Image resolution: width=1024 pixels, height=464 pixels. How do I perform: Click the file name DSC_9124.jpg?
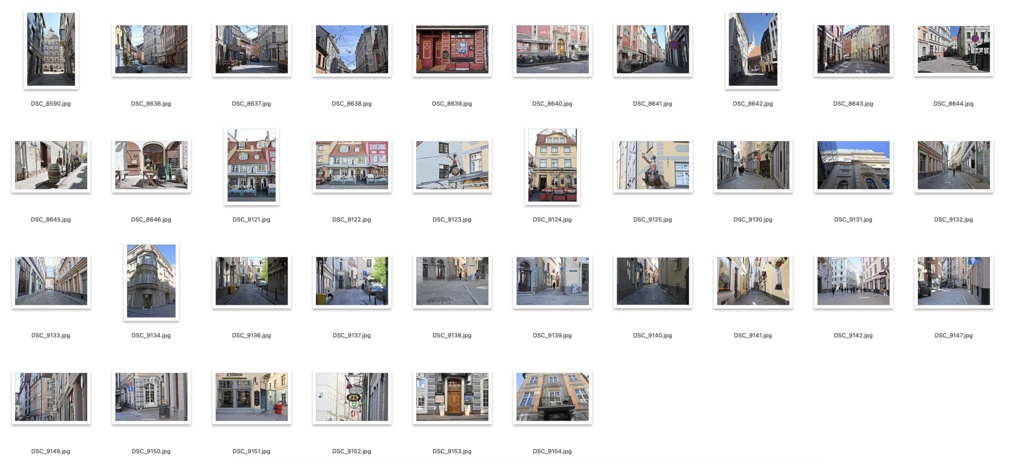(x=552, y=220)
